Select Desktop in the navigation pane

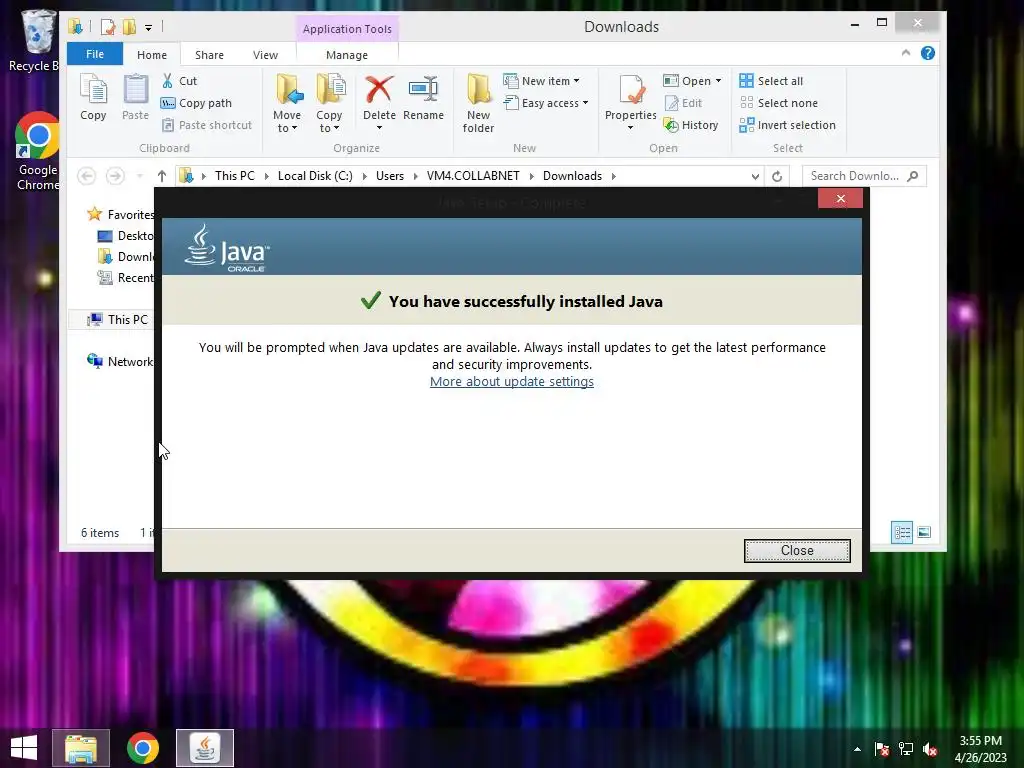[x=125, y=236]
